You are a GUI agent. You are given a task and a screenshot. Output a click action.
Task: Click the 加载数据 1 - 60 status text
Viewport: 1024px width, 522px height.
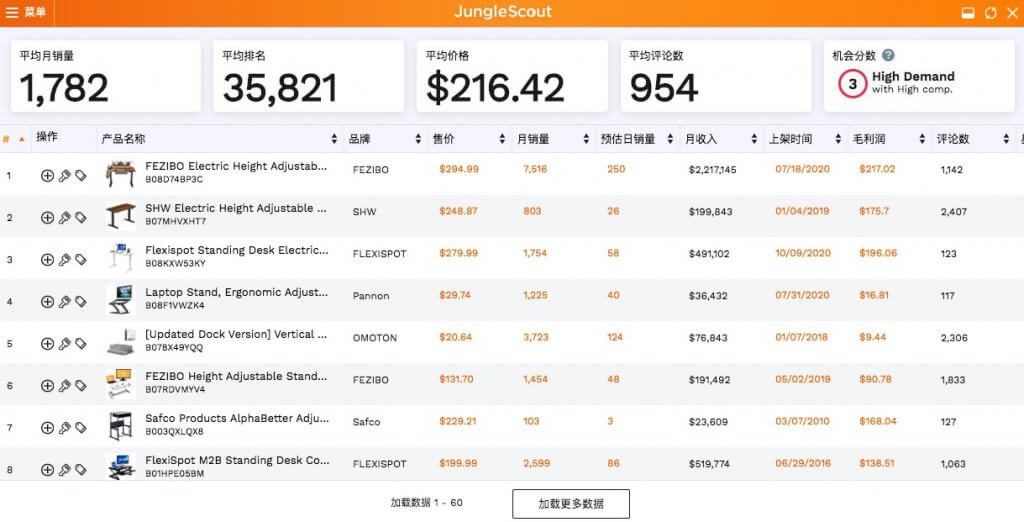(x=426, y=503)
